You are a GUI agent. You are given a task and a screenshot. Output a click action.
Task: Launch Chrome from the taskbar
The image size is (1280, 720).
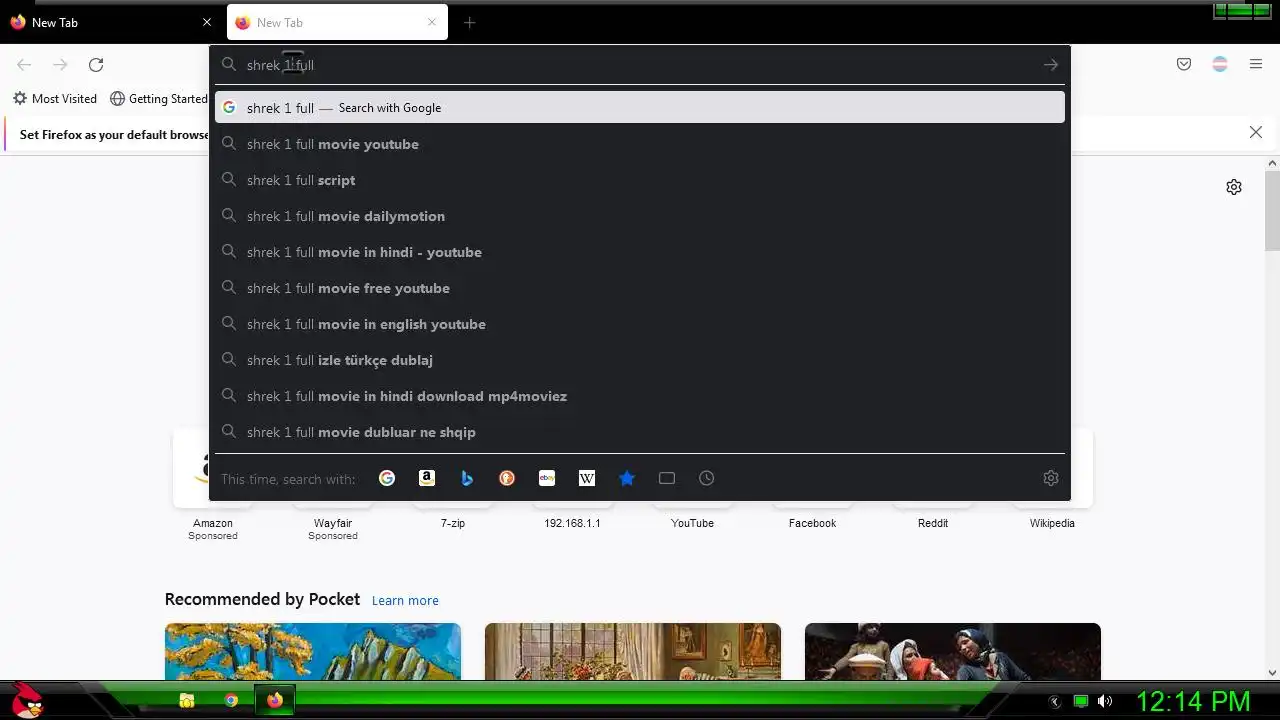(231, 700)
